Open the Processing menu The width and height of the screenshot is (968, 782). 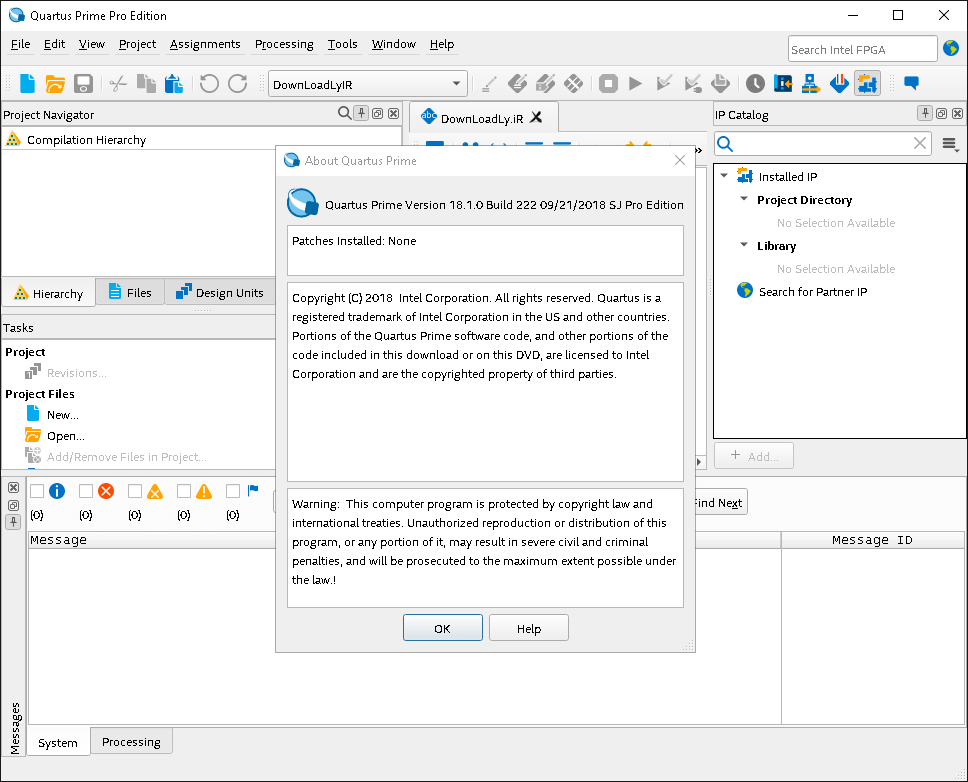(284, 44)
